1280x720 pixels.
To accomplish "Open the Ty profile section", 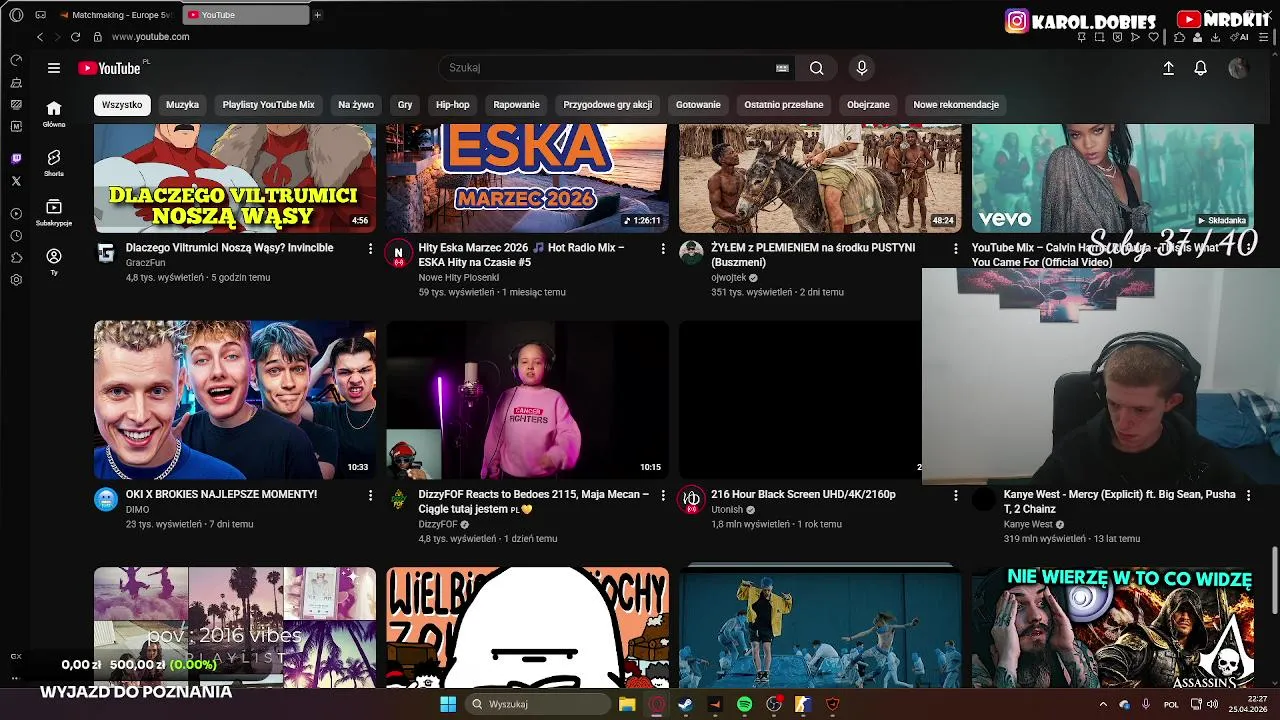I will pos(54,262).
